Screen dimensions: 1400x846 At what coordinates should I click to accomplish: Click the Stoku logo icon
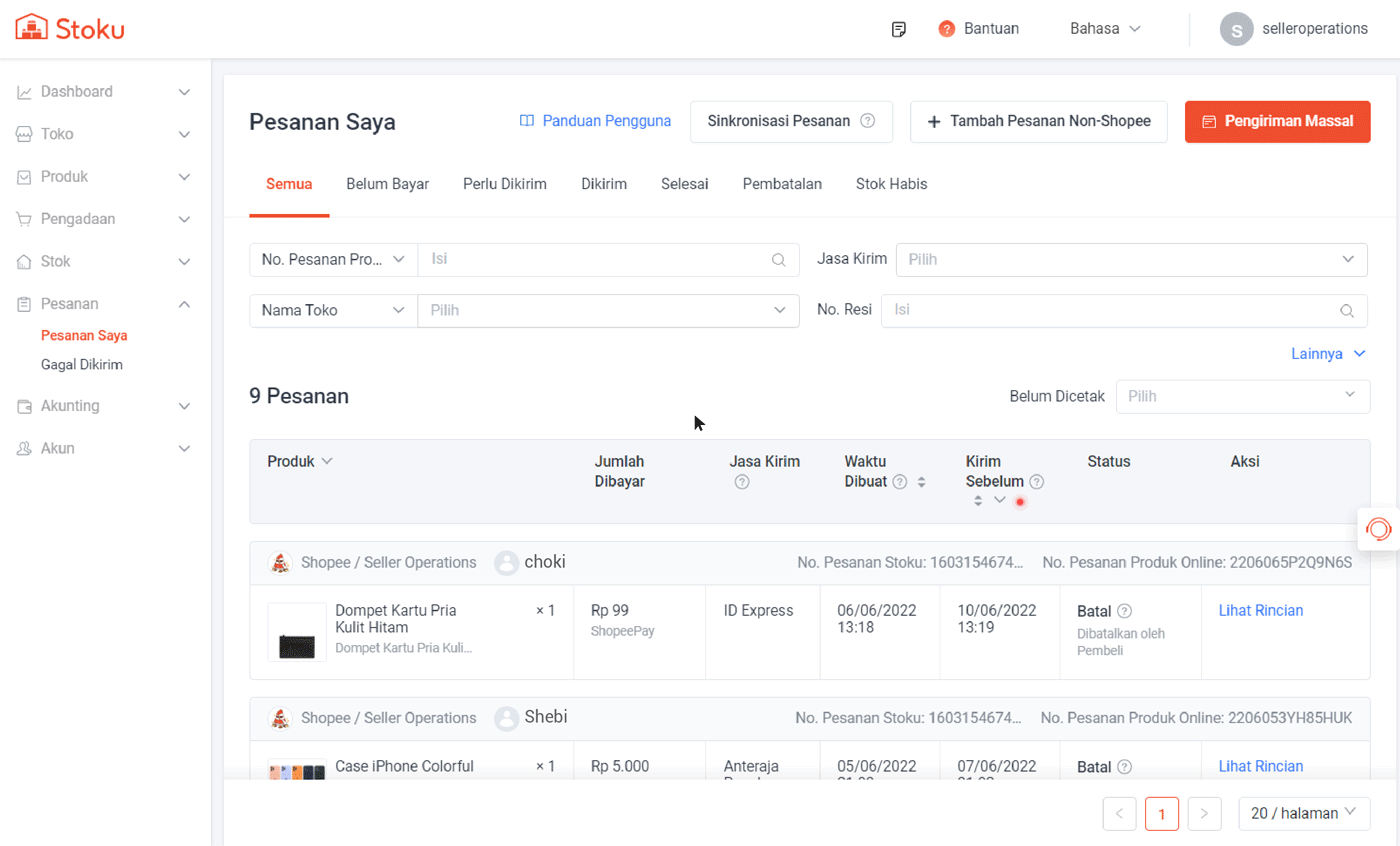[32, 28]
